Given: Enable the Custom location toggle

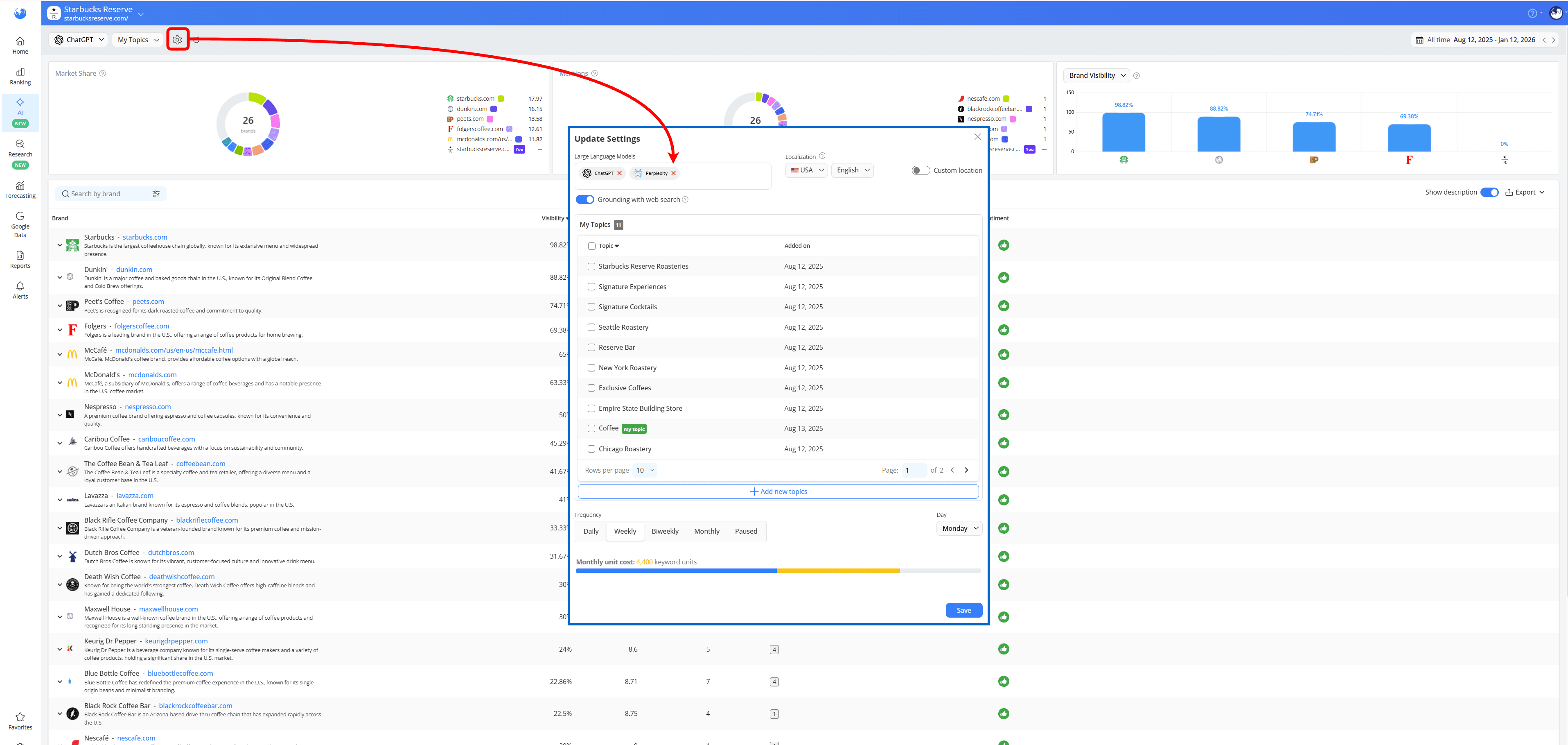Looking at the screenshot, I should [921, 170].
